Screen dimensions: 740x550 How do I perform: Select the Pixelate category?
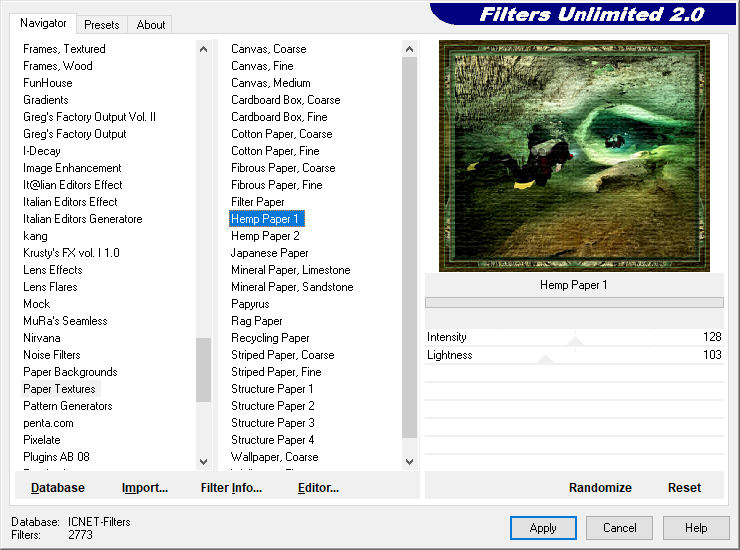click(x=42, y=440)
